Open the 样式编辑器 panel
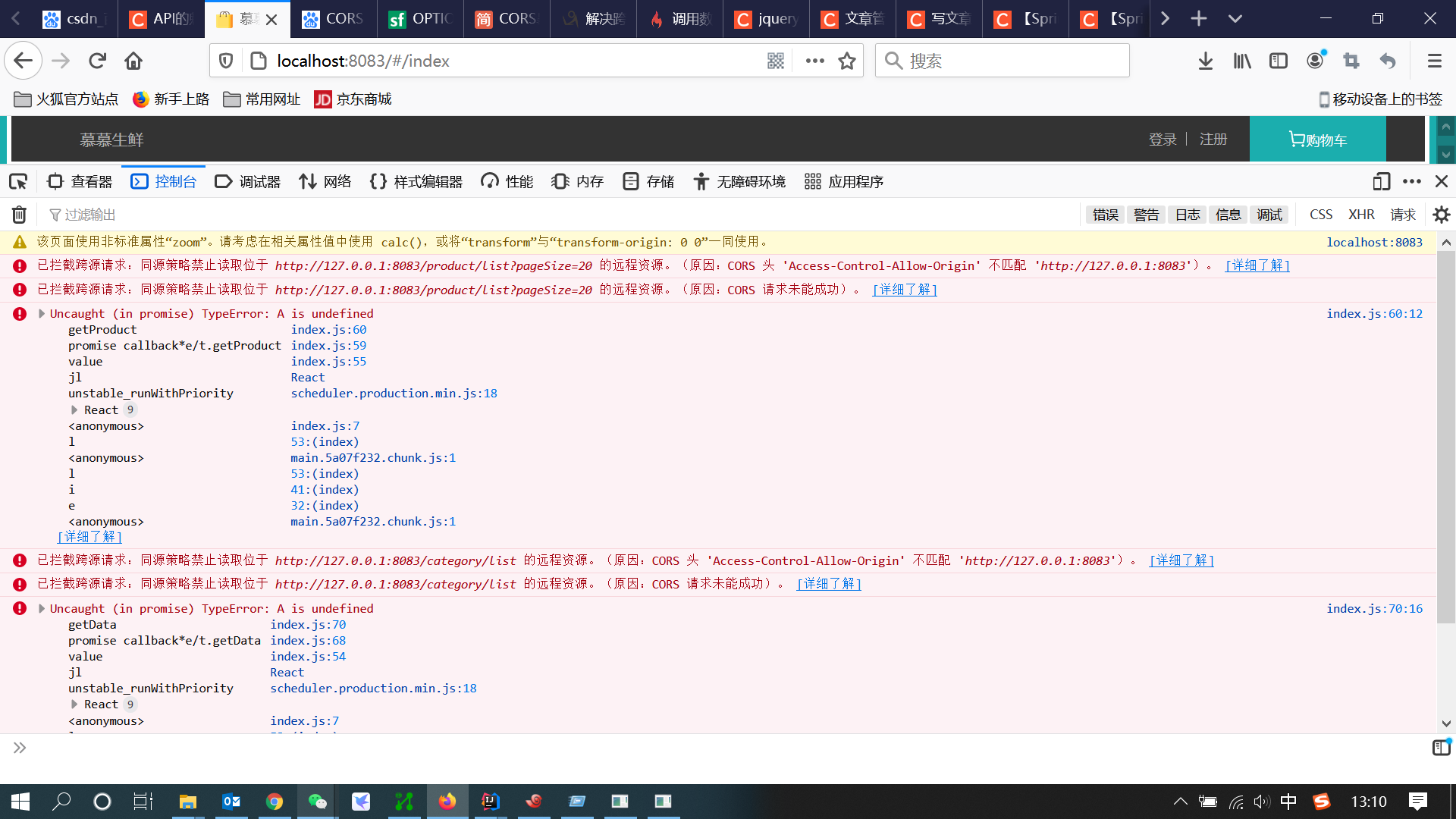The height and width of the screenshot is (819, 1456). (416, 181)
